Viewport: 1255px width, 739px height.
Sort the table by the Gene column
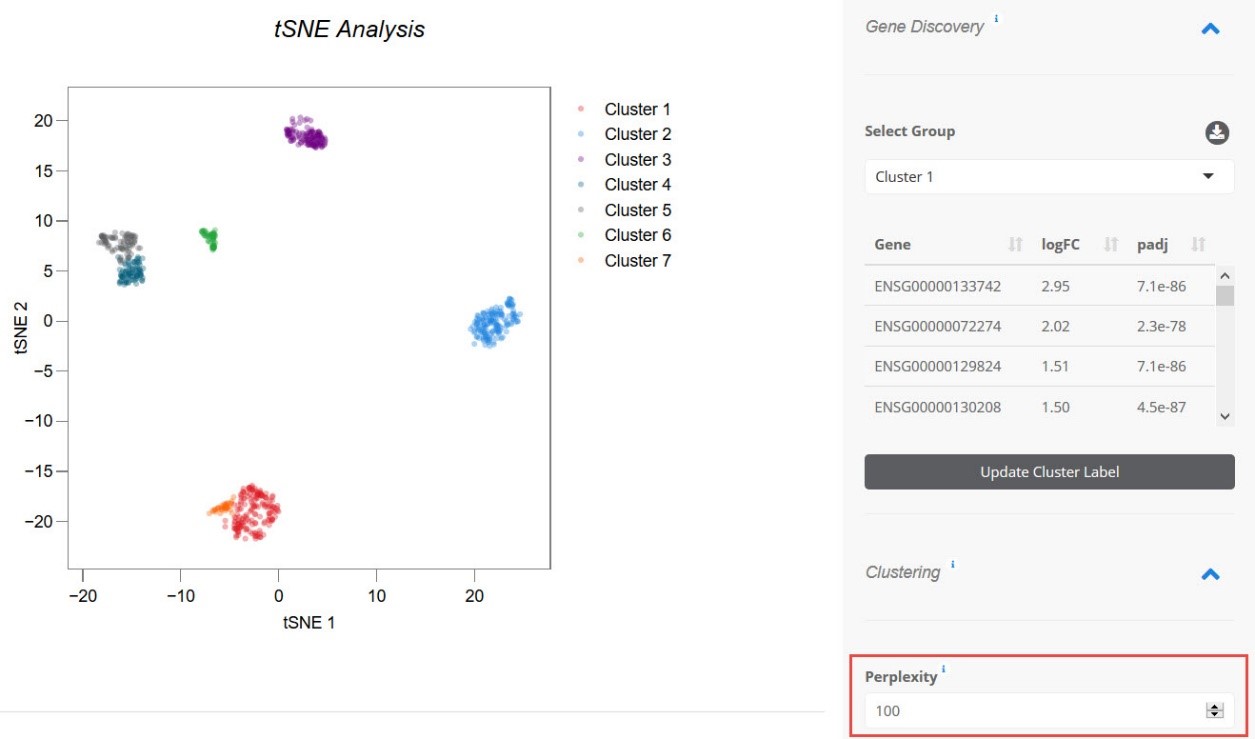1015,245
